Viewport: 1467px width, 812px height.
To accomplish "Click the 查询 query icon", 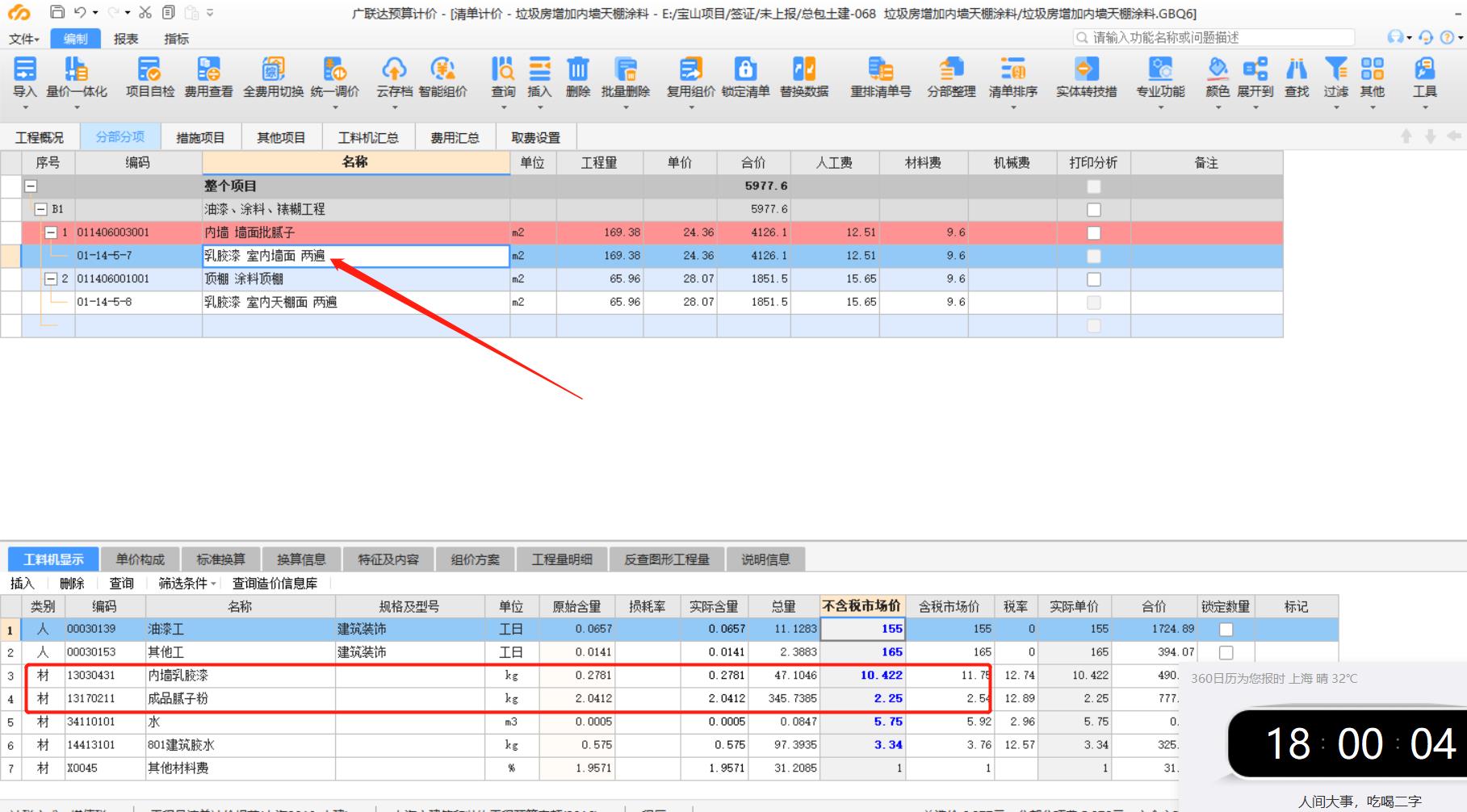I will tap(503, 69).
